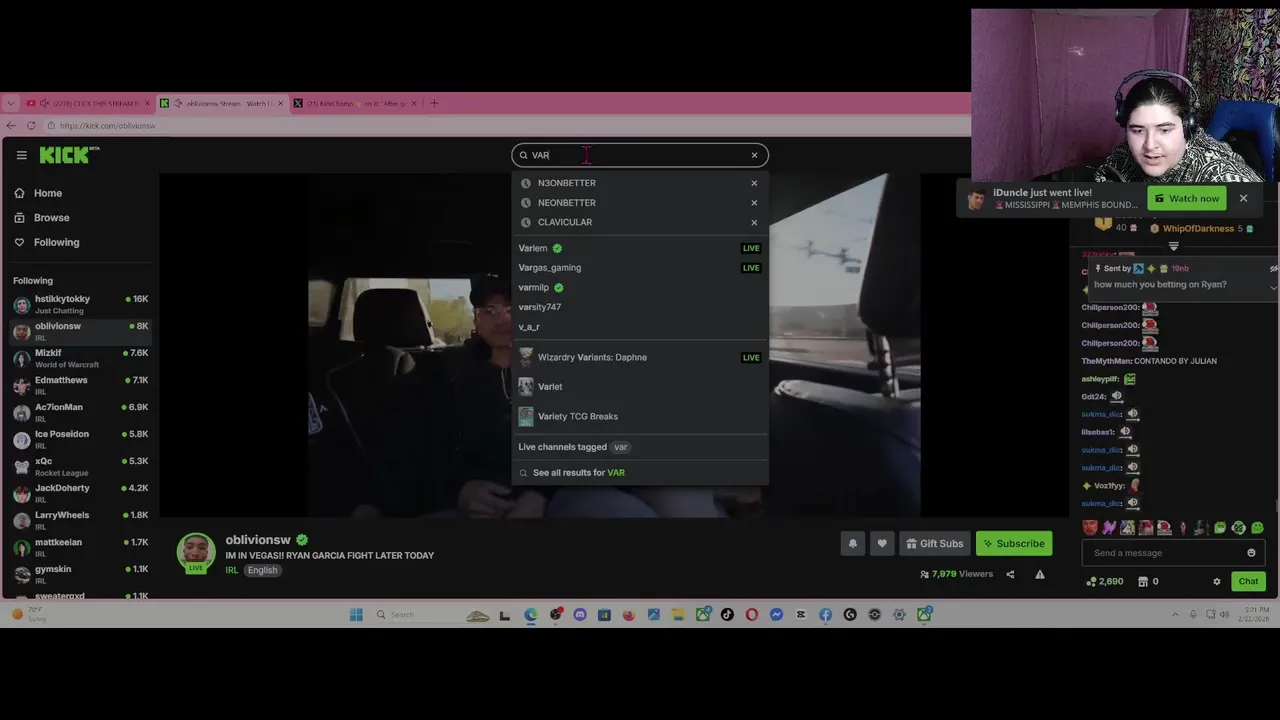Click Watch now on iDuncle notification
The image size is (1280, 720).
click(1186, 198)
